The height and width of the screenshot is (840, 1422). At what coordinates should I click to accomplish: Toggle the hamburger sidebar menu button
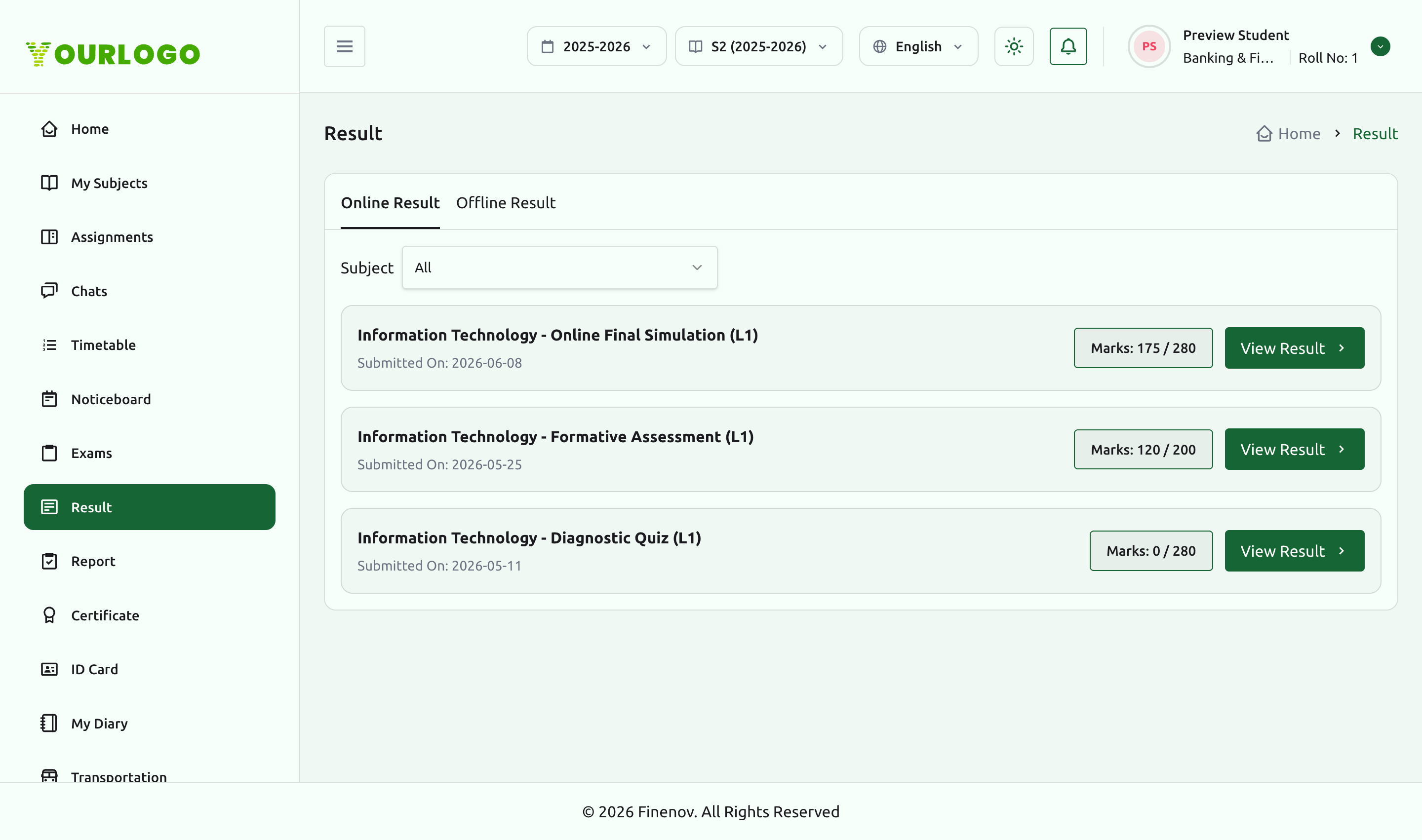click(x=344, y=46)
